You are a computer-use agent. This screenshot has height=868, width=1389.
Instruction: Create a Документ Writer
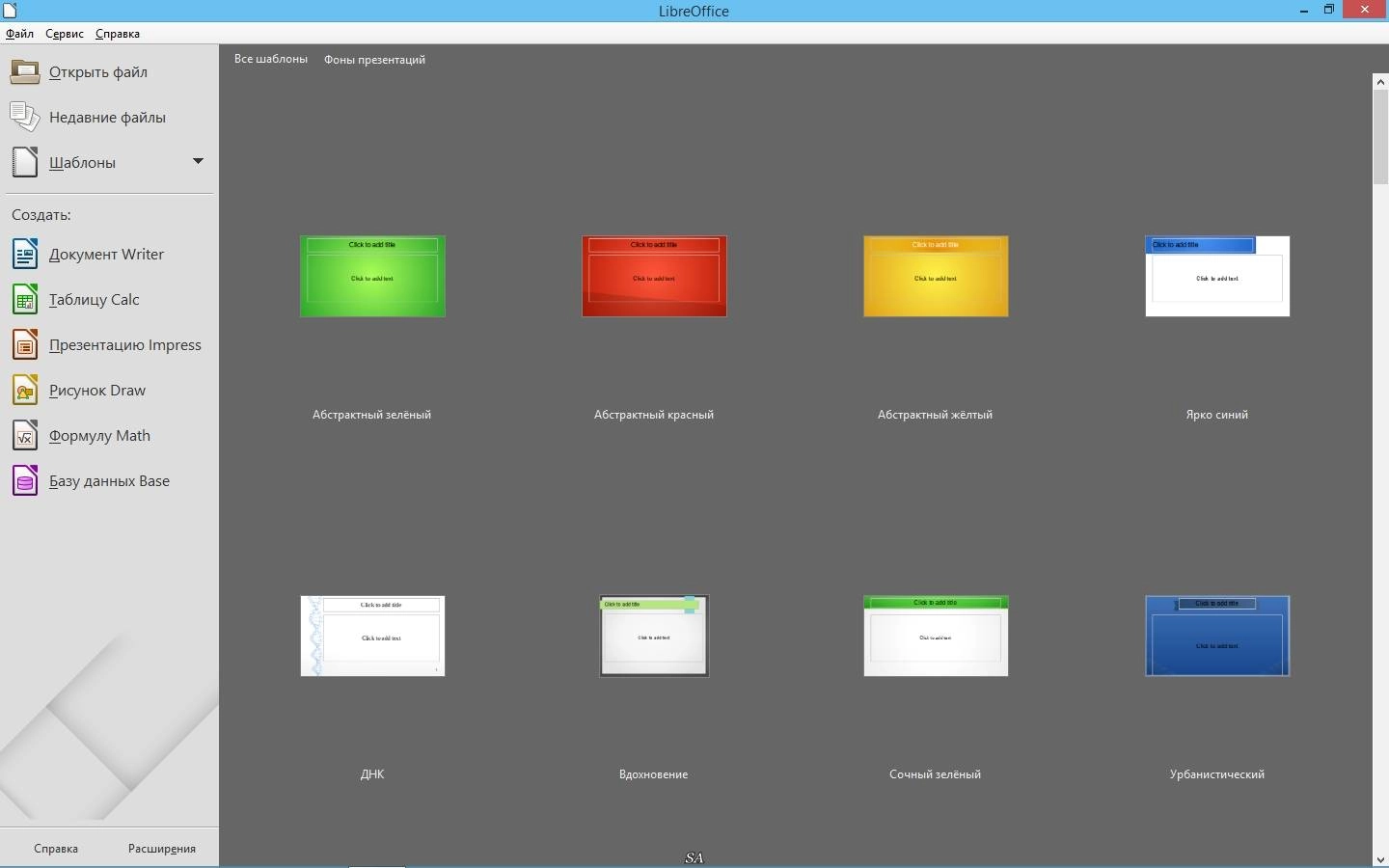(106, 255)
